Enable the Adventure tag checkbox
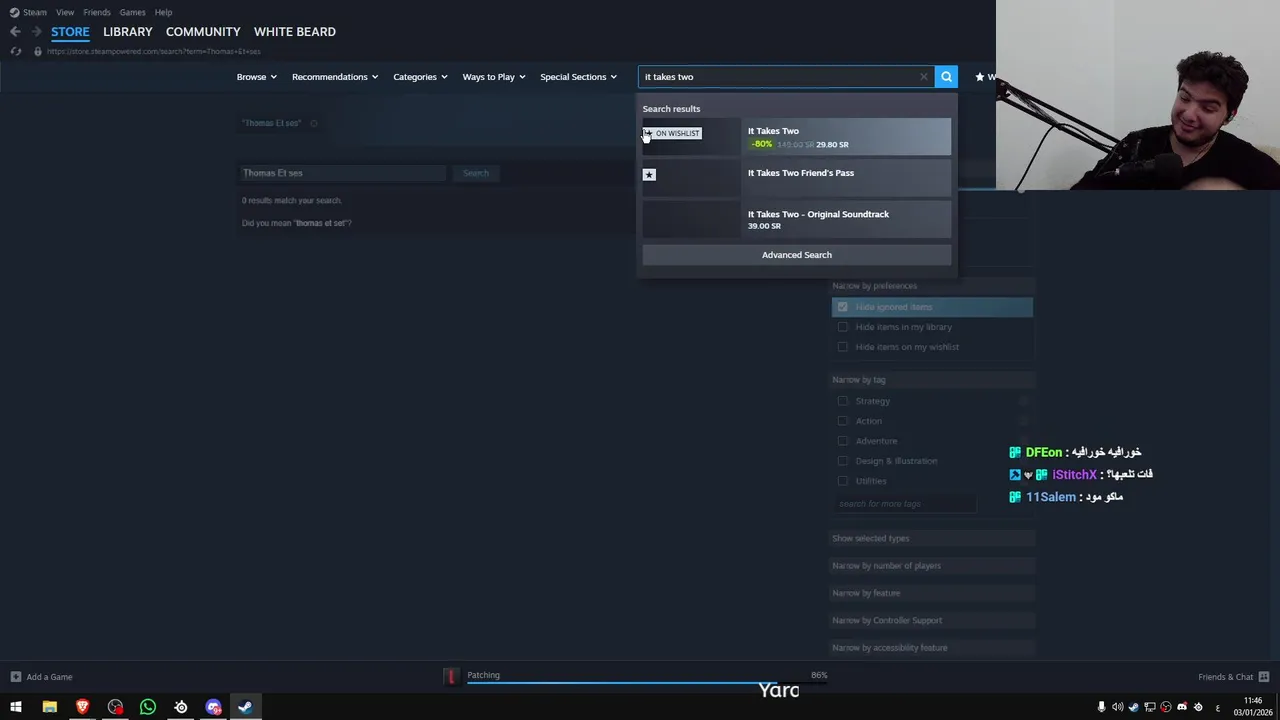Screen dimensions: 1280x720 [x=843, y=441]
